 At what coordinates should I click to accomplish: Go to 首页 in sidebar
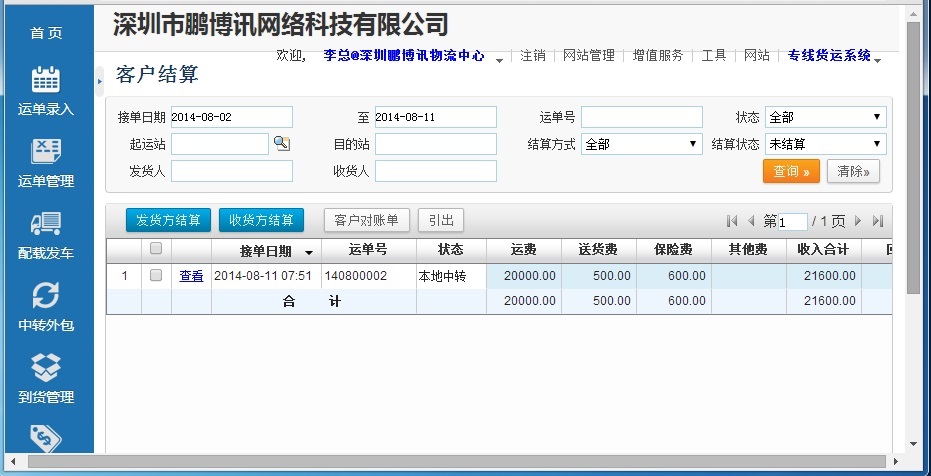(x=46, y=33)
